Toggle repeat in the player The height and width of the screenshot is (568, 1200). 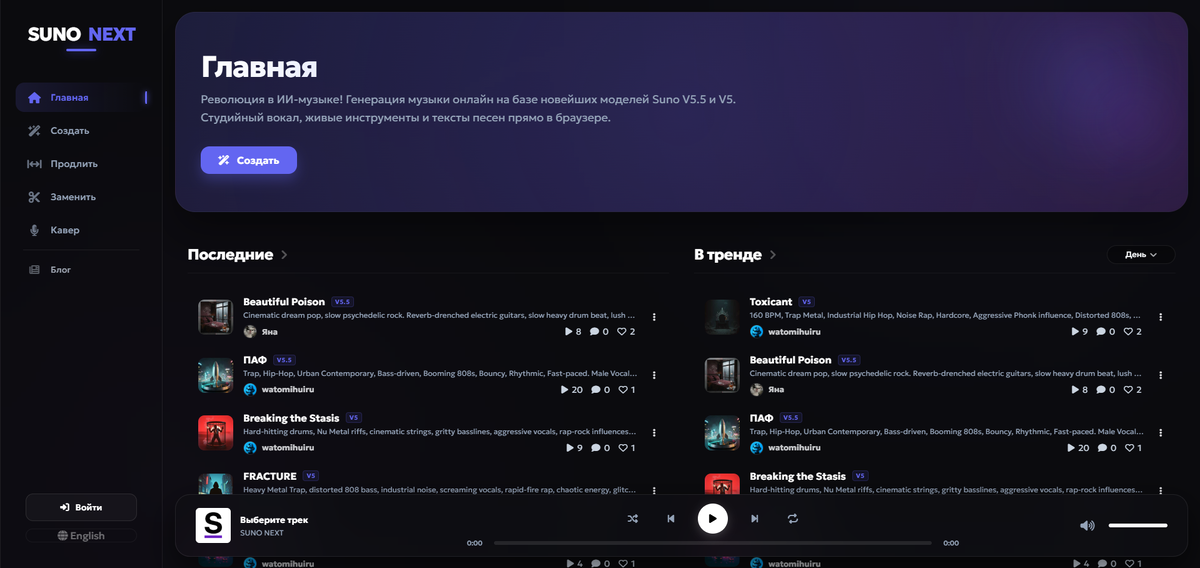point(793,519)
